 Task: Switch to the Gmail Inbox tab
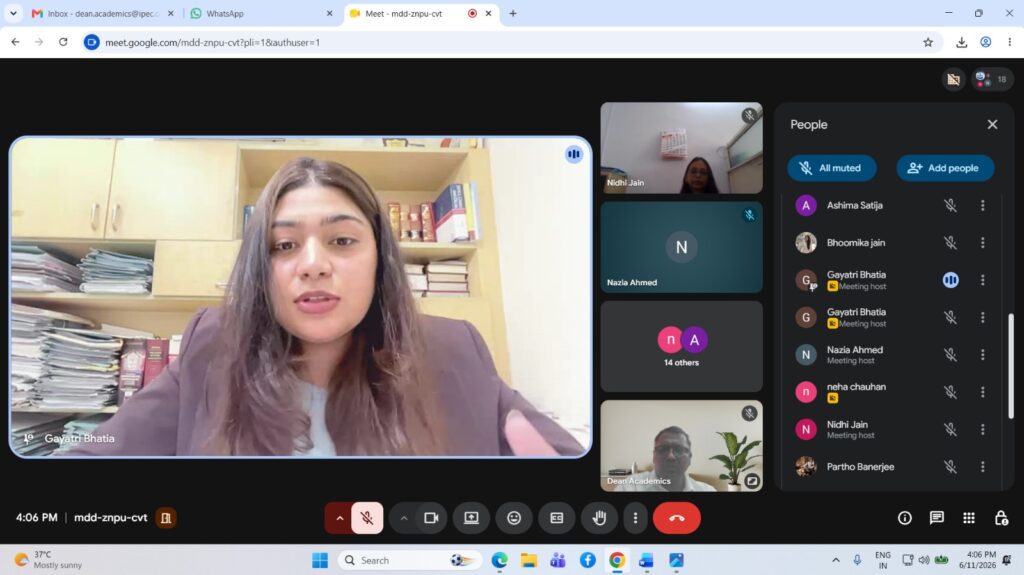(103, 13)
